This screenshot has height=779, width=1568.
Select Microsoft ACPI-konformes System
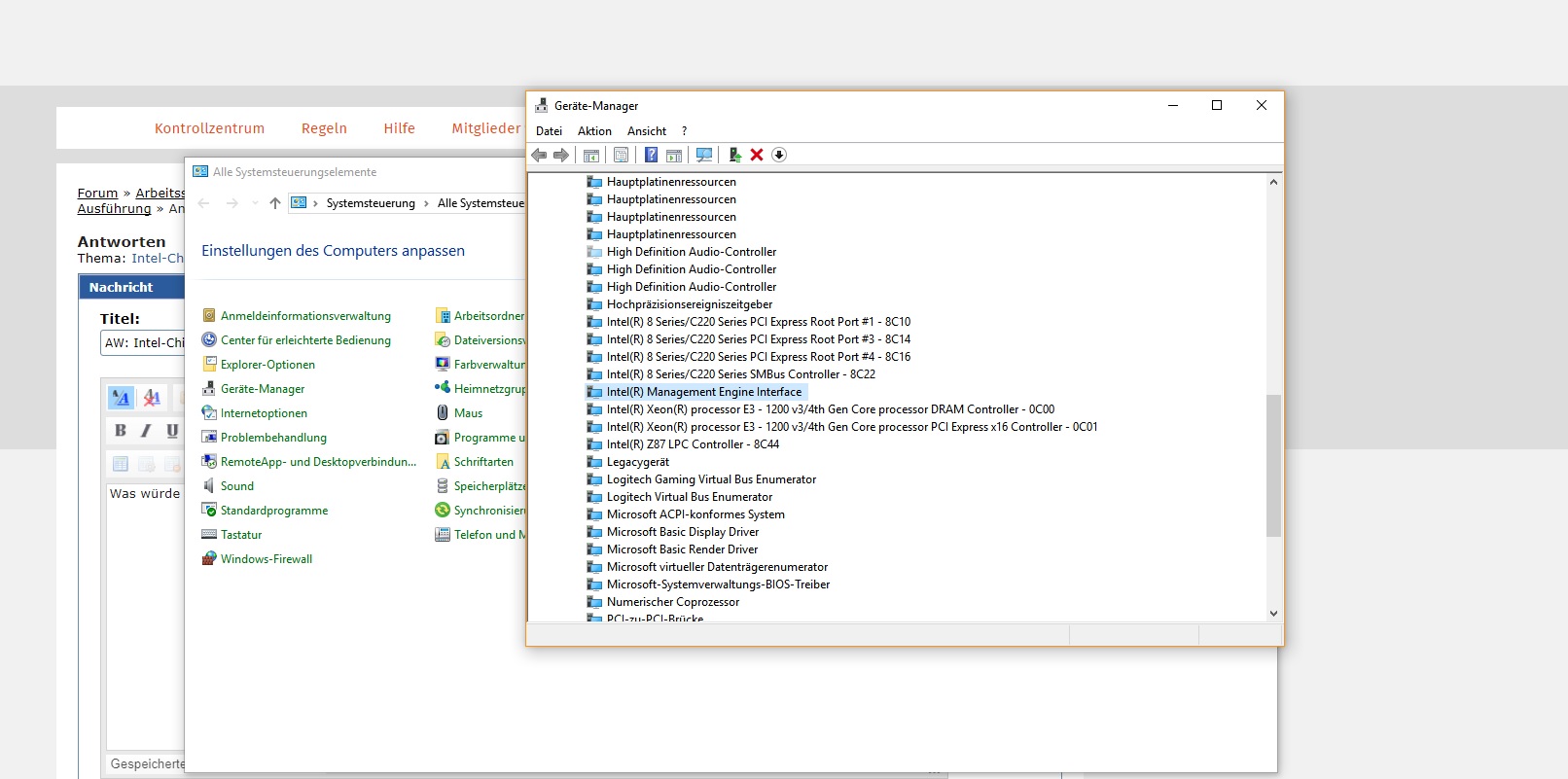[695, 514]
